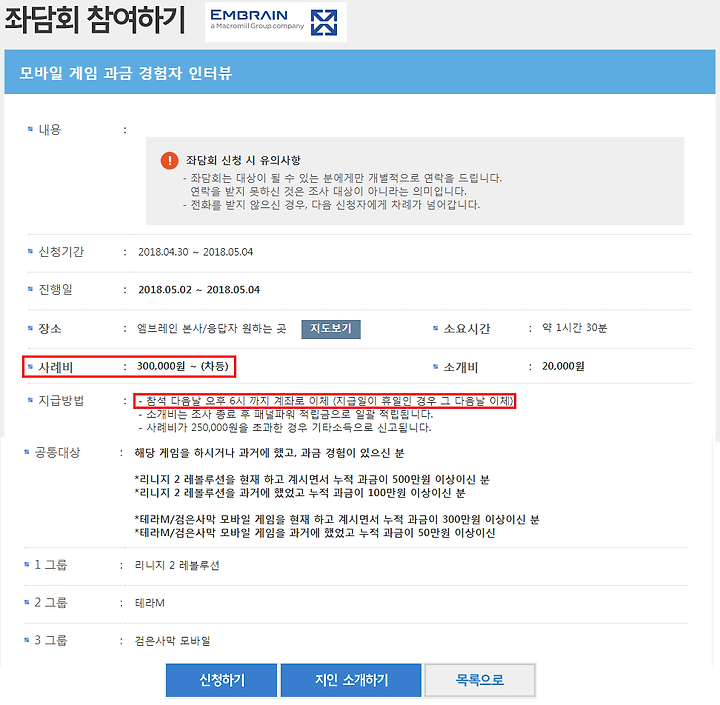Click the 신청기간 field label
720x705 pixels.
click(61, 252)
